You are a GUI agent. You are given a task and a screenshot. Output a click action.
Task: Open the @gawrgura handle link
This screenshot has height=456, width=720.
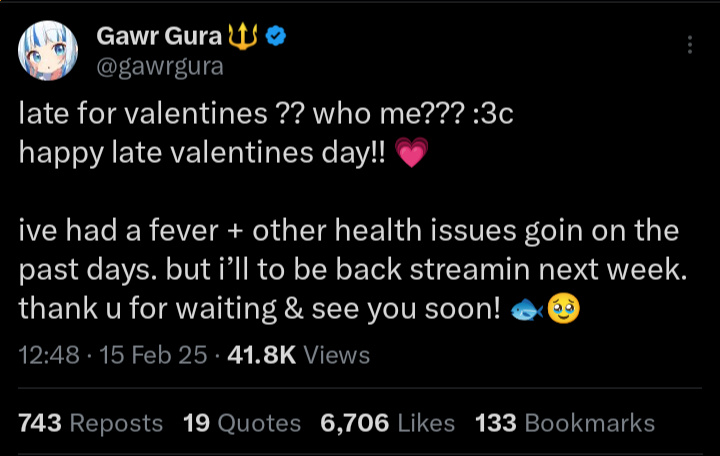click(159, 67)
